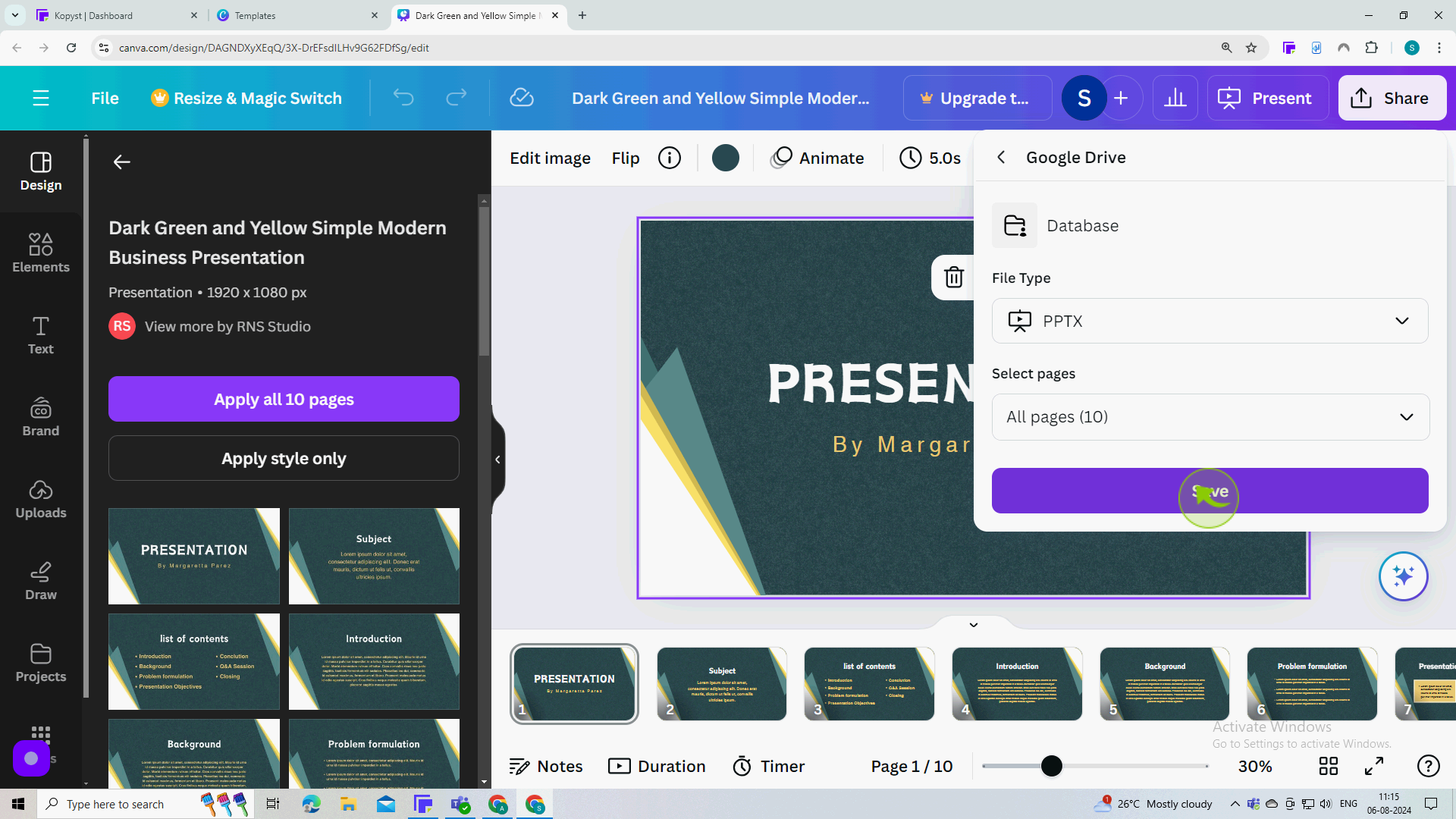
Task: Expand the Resize and Magic Switch menu
Action: pos(247,97)
